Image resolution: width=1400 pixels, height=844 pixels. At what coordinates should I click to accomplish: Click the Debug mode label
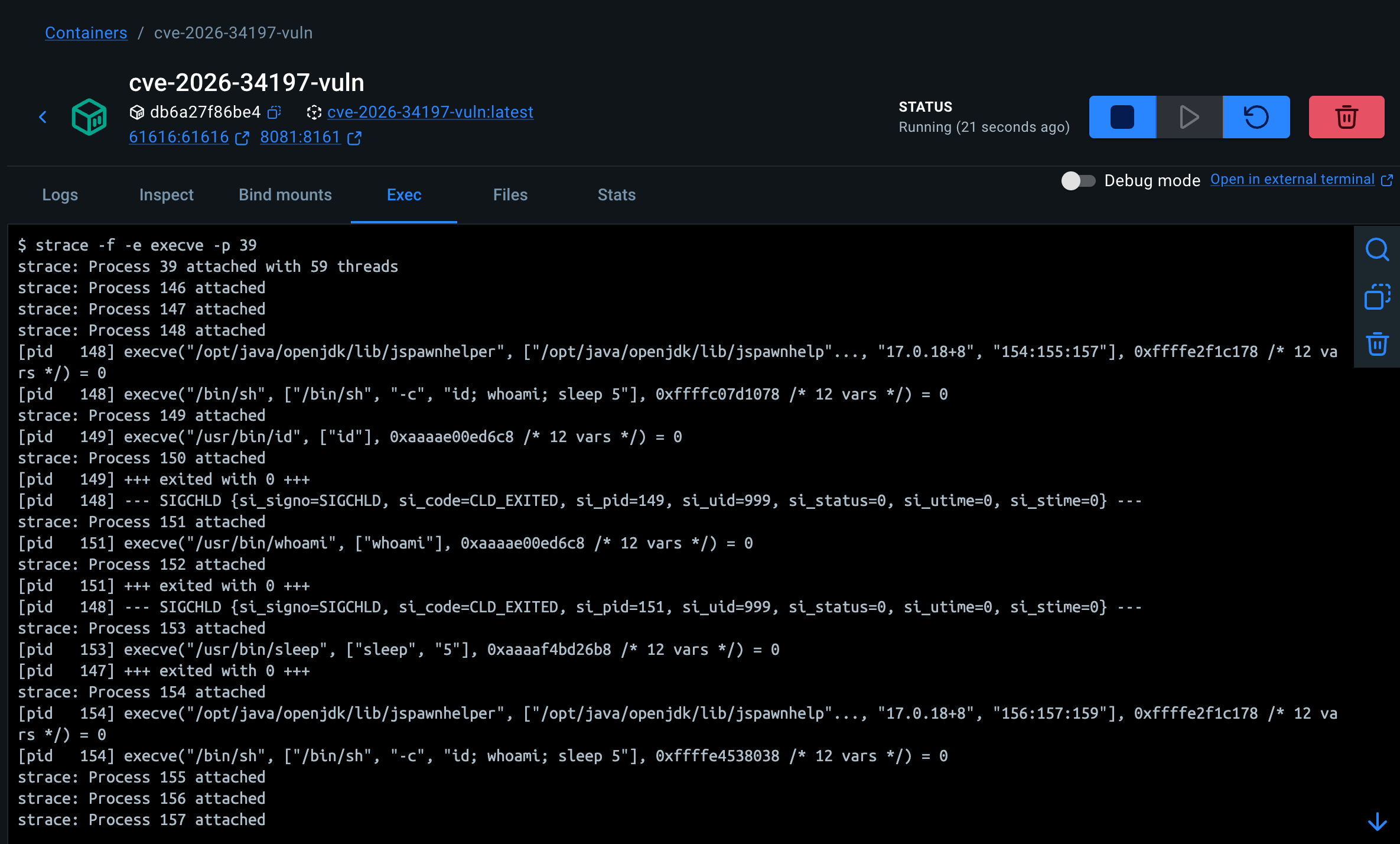1152,180
